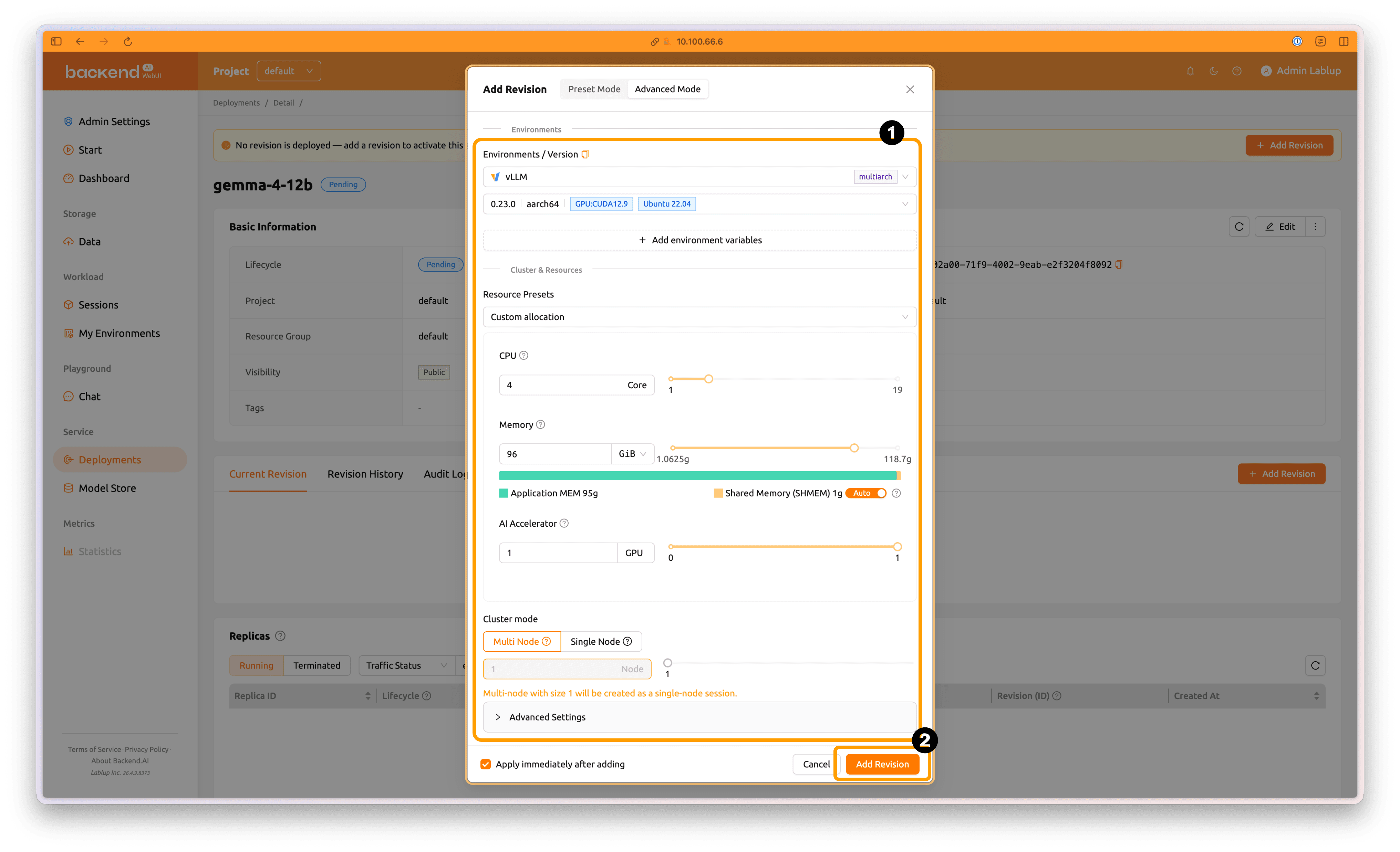Copy the deployment ID icon
Screen dimensions: 1400x852
point(1119,265)
